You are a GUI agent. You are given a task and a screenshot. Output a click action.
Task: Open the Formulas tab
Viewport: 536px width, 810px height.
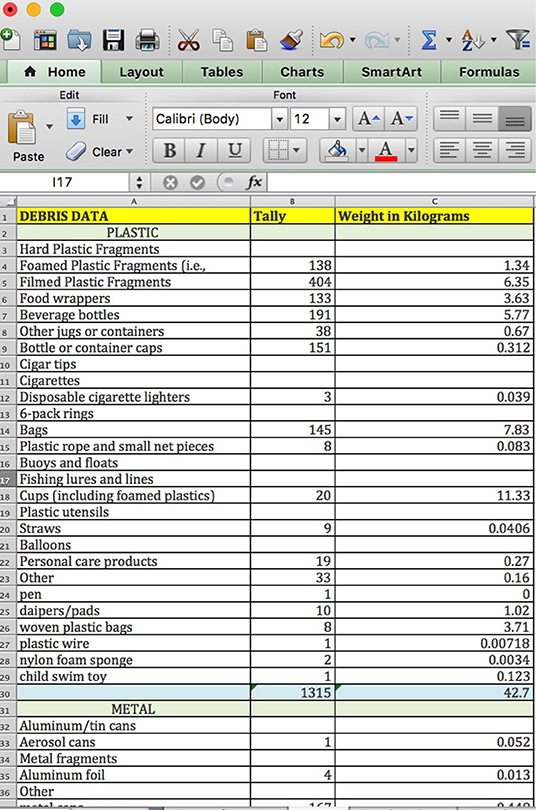[x=489, y=72]
